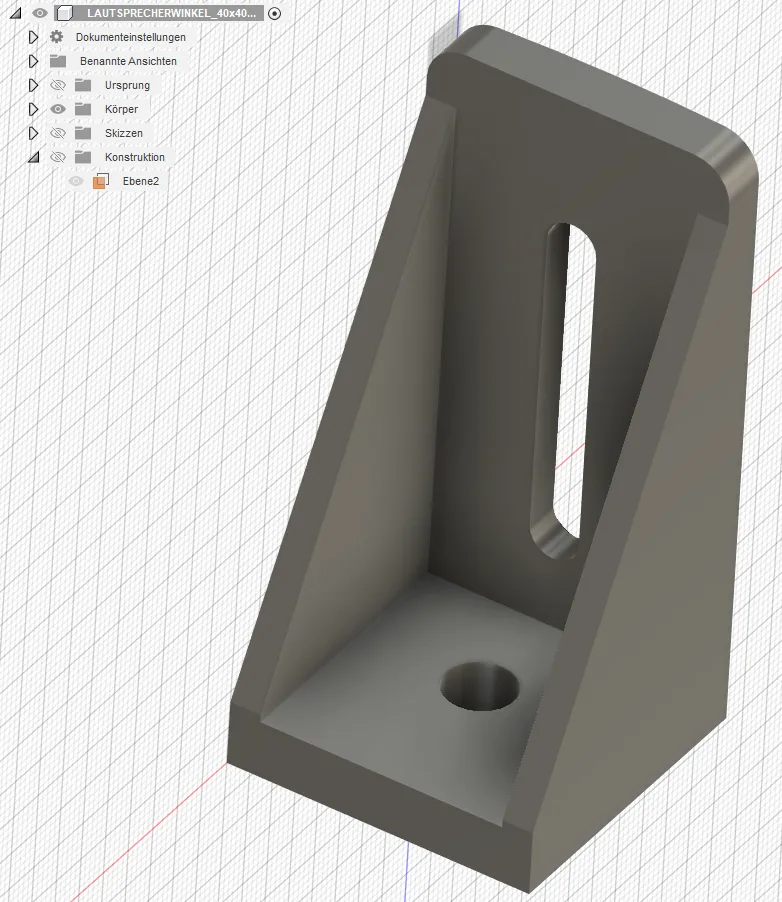Viewport: 782px width, 902px height.
Task: Expand the Skizzen folder
Action: pyautogui.click(x=33, y=133)
